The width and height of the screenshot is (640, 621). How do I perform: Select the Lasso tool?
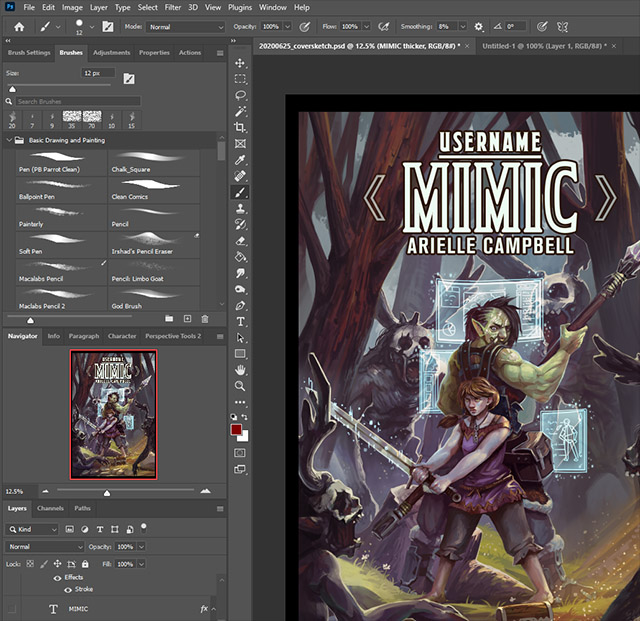[240, 95]
